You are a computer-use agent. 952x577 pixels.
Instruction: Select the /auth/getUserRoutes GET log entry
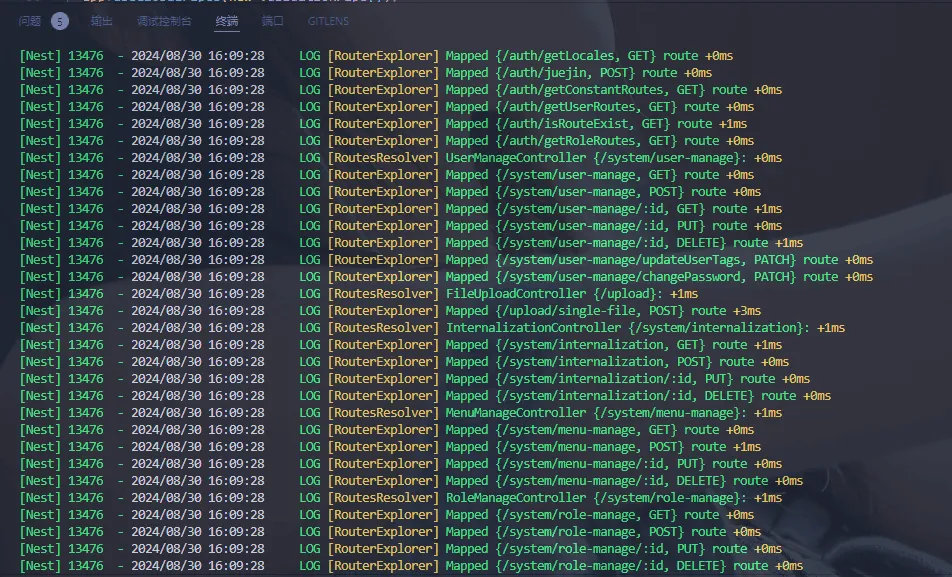tap(387, 107)
